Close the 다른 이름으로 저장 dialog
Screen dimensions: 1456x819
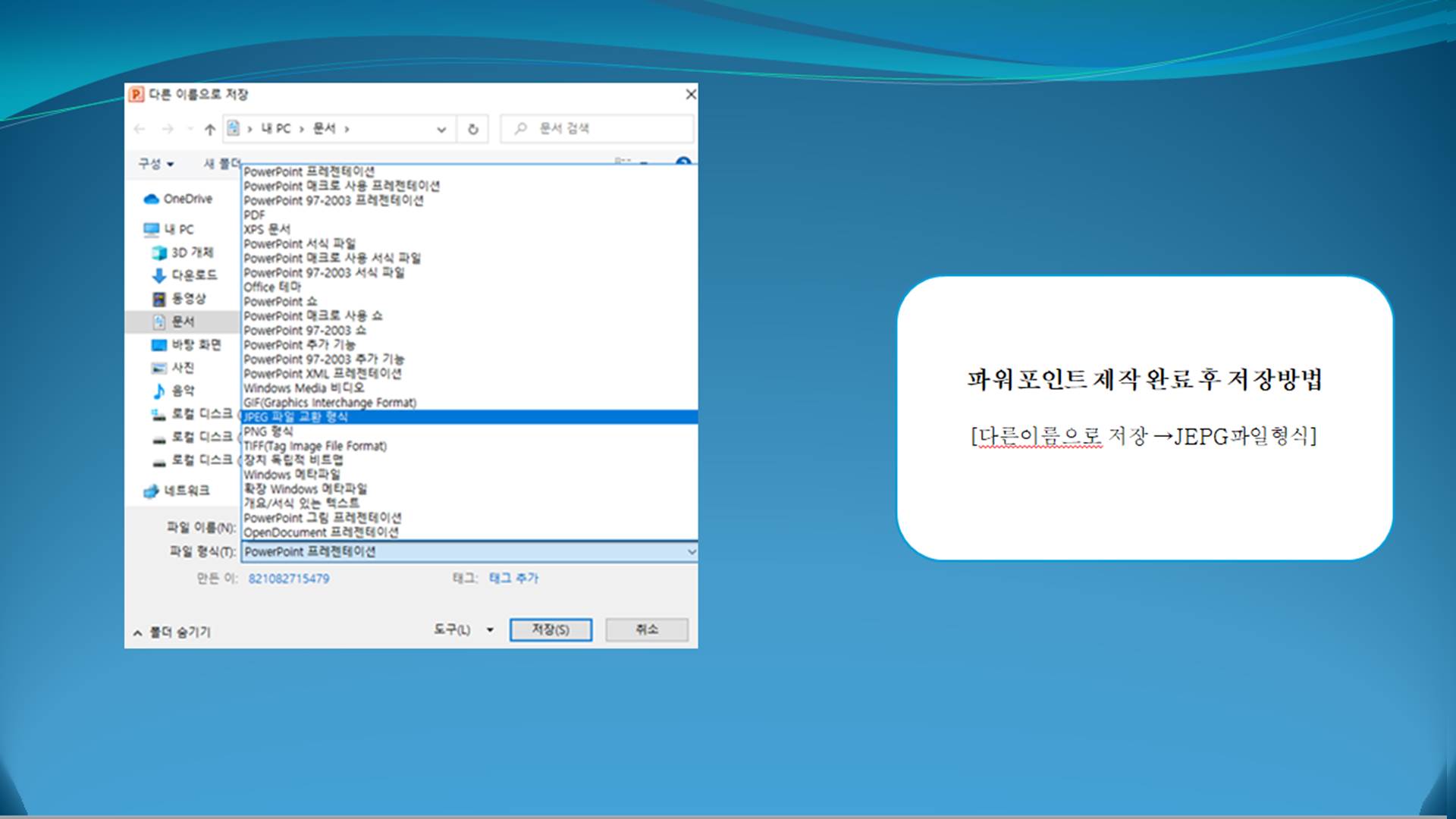[x=690, y=94]
